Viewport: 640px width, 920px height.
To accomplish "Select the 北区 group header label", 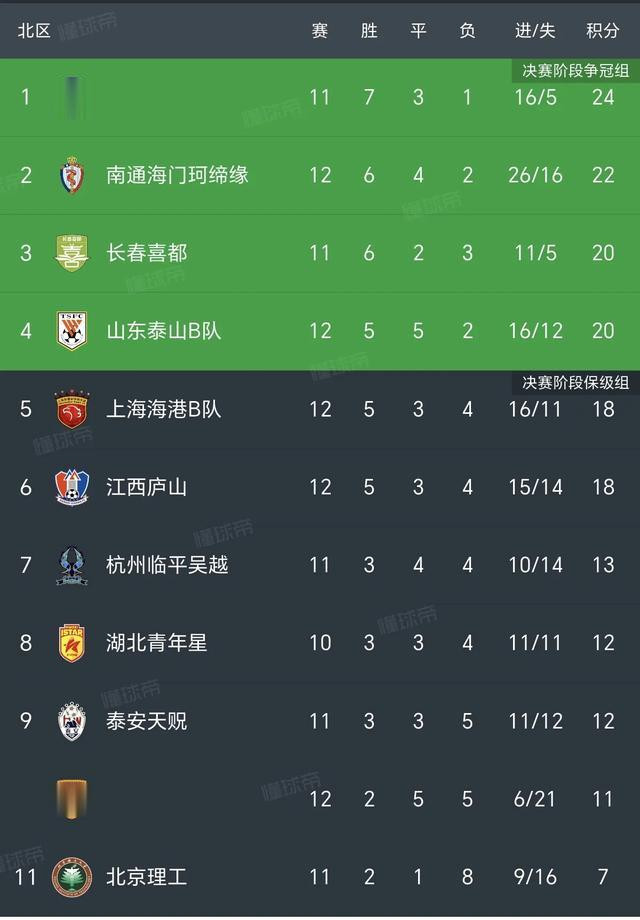I will tap(34, 31).
